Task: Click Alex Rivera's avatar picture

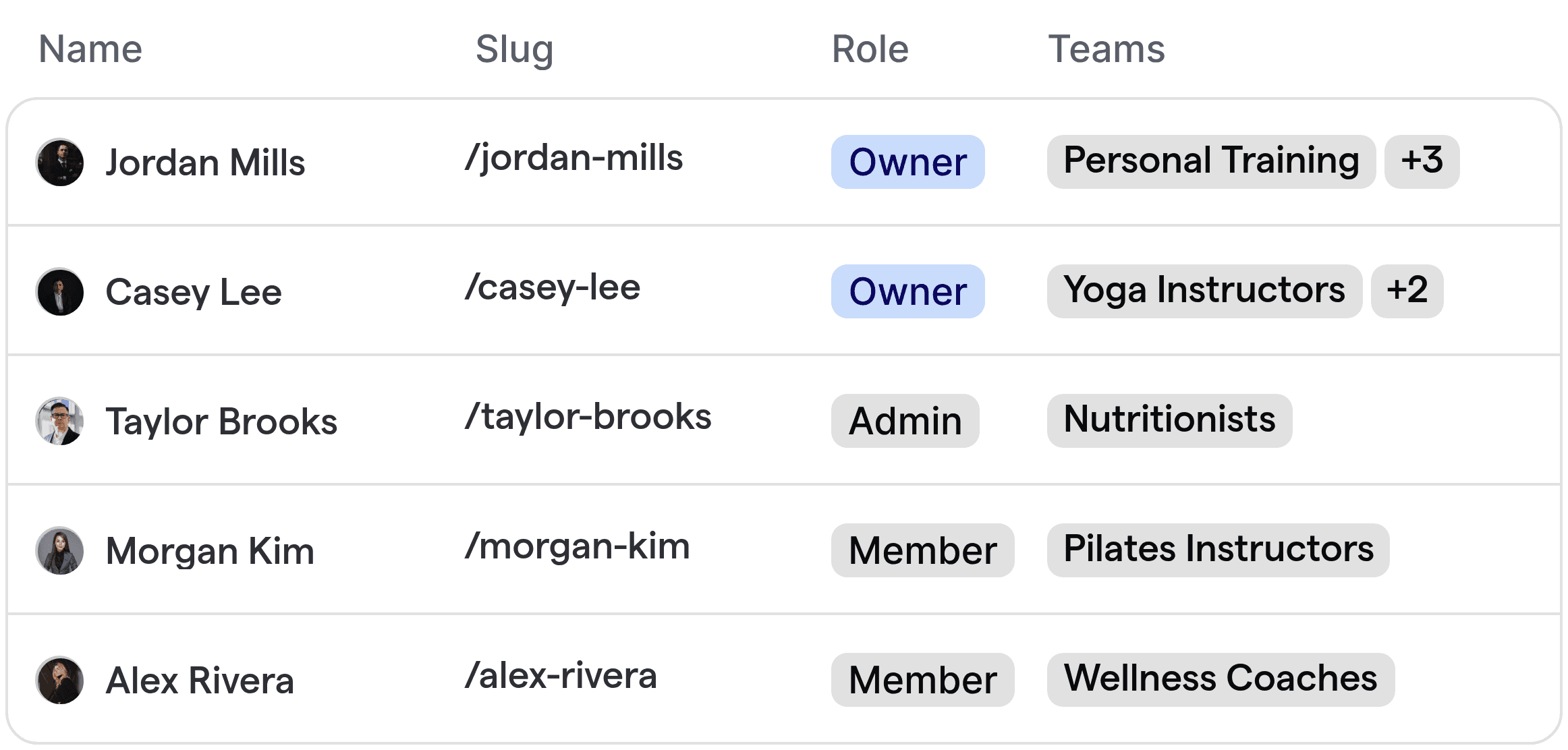Action: (x=59, y=680)
